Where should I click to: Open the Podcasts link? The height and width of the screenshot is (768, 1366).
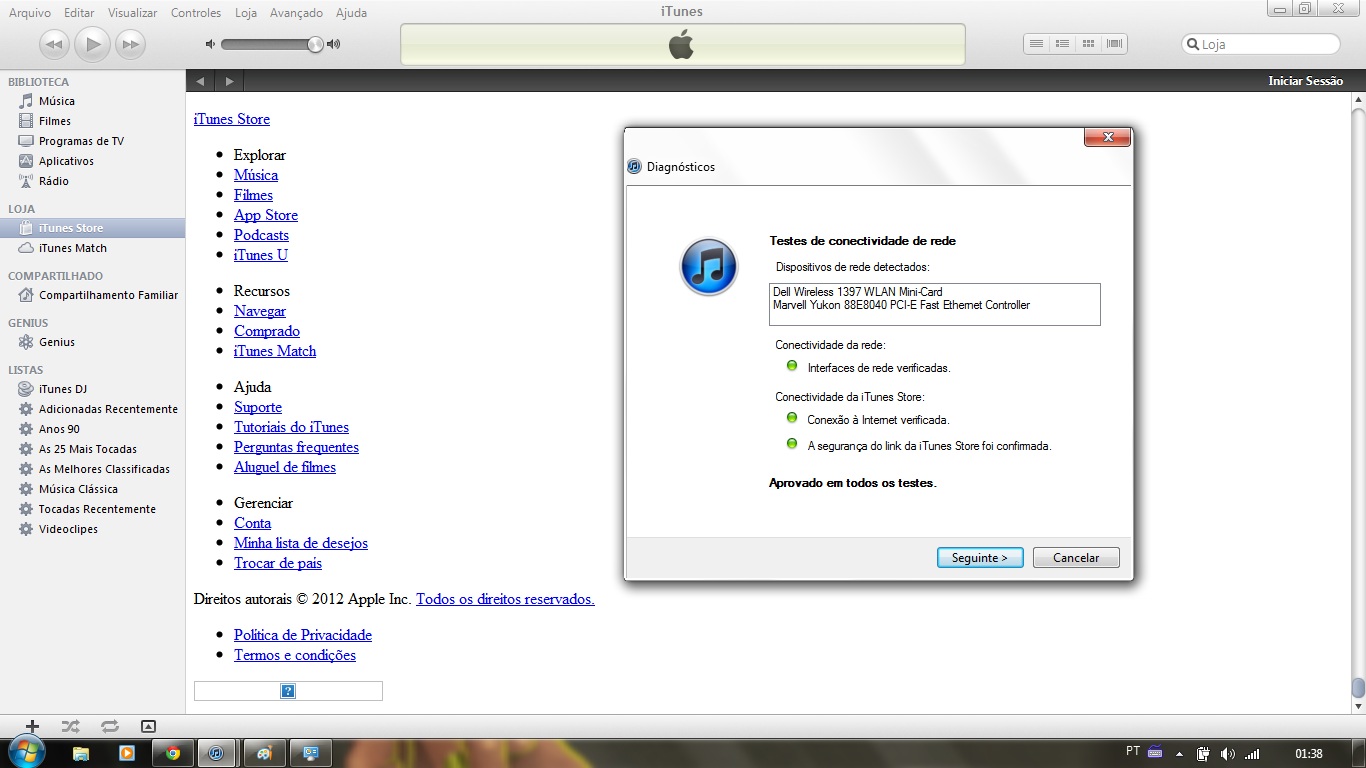pos(261,235)
